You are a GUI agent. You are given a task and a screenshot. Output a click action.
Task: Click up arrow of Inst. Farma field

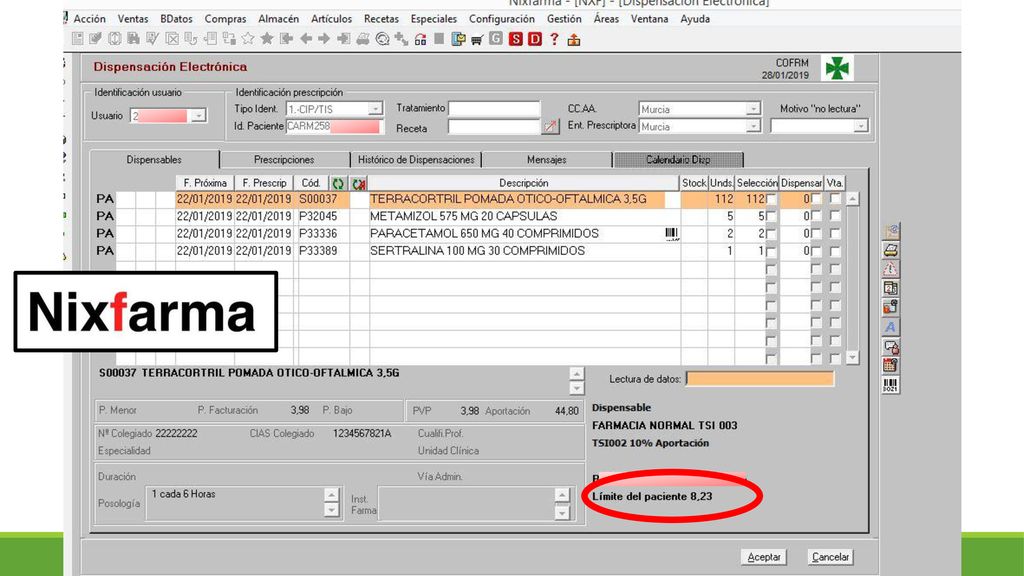click(562, 495)
